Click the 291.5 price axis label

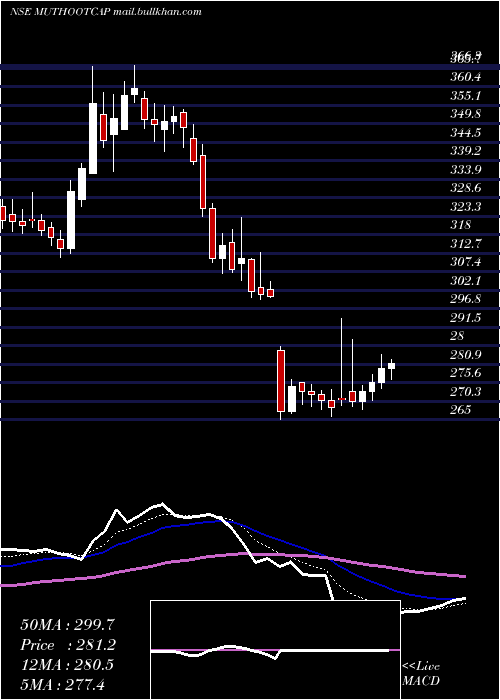(466, 317)
